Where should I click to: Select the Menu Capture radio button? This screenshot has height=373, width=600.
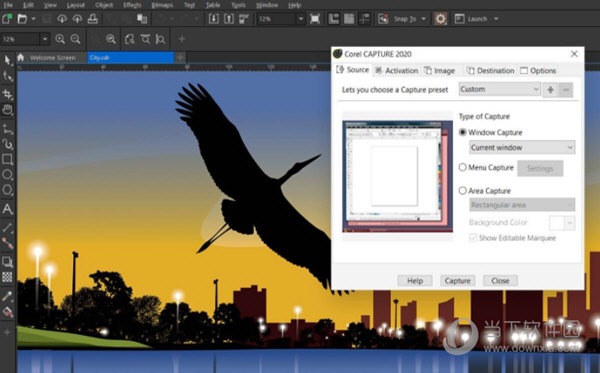[463, 168]
